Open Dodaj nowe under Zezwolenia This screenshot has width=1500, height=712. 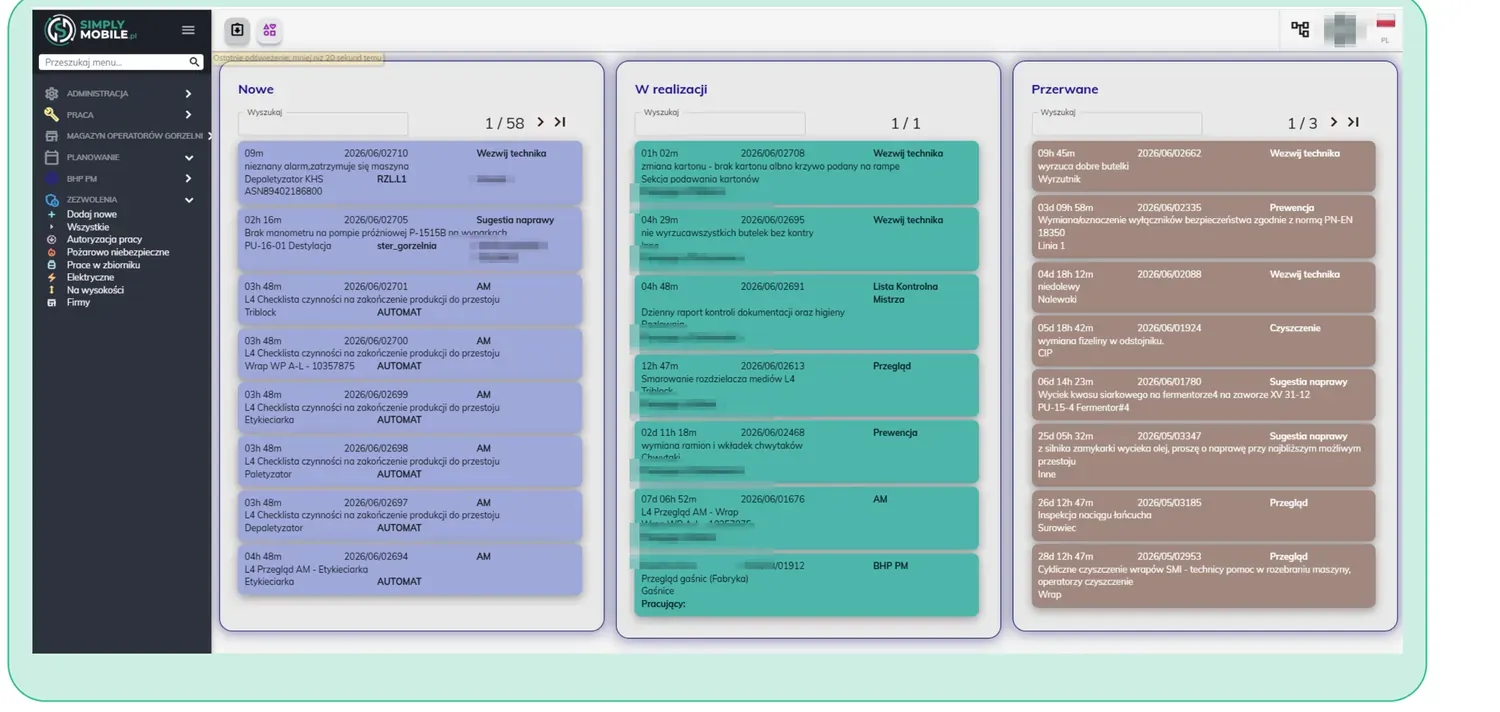(x=91, y=214)
